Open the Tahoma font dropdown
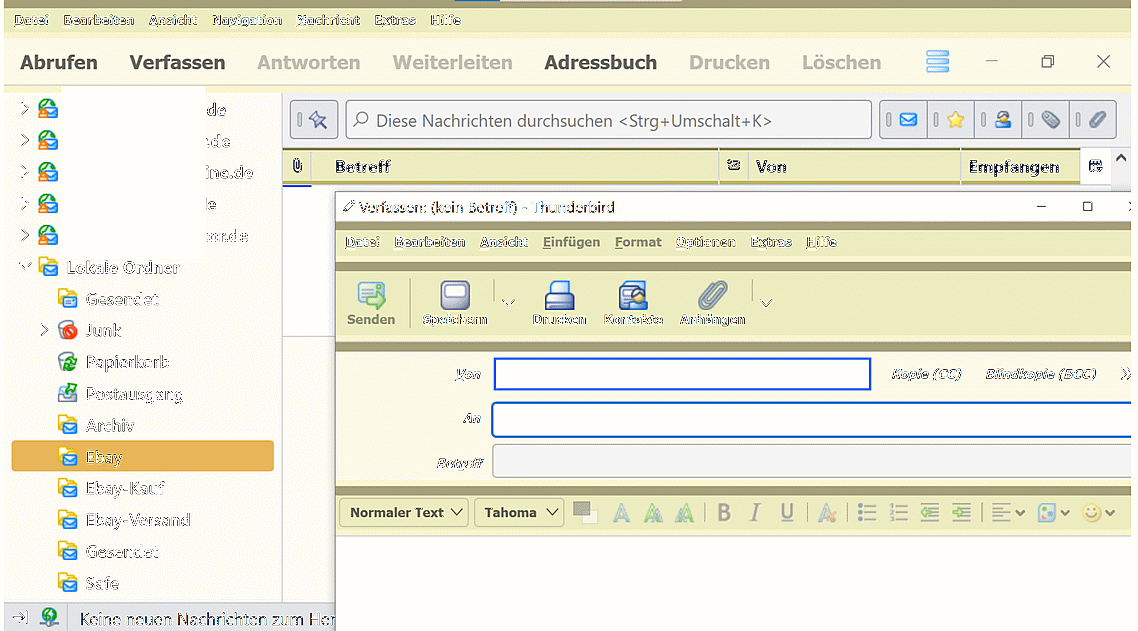Viewport: 1138px width, 631px height. tap(518, 513)
